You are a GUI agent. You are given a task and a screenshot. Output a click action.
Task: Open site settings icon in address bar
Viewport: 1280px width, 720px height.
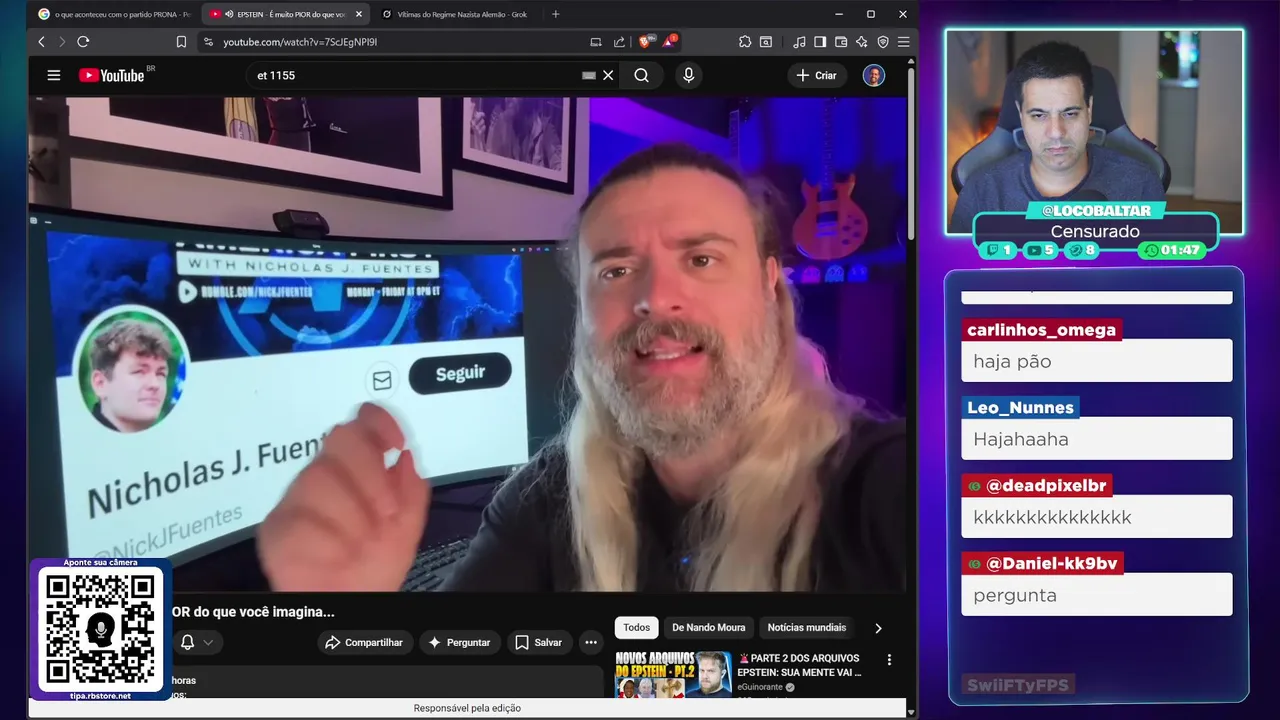tap(208, 42)
